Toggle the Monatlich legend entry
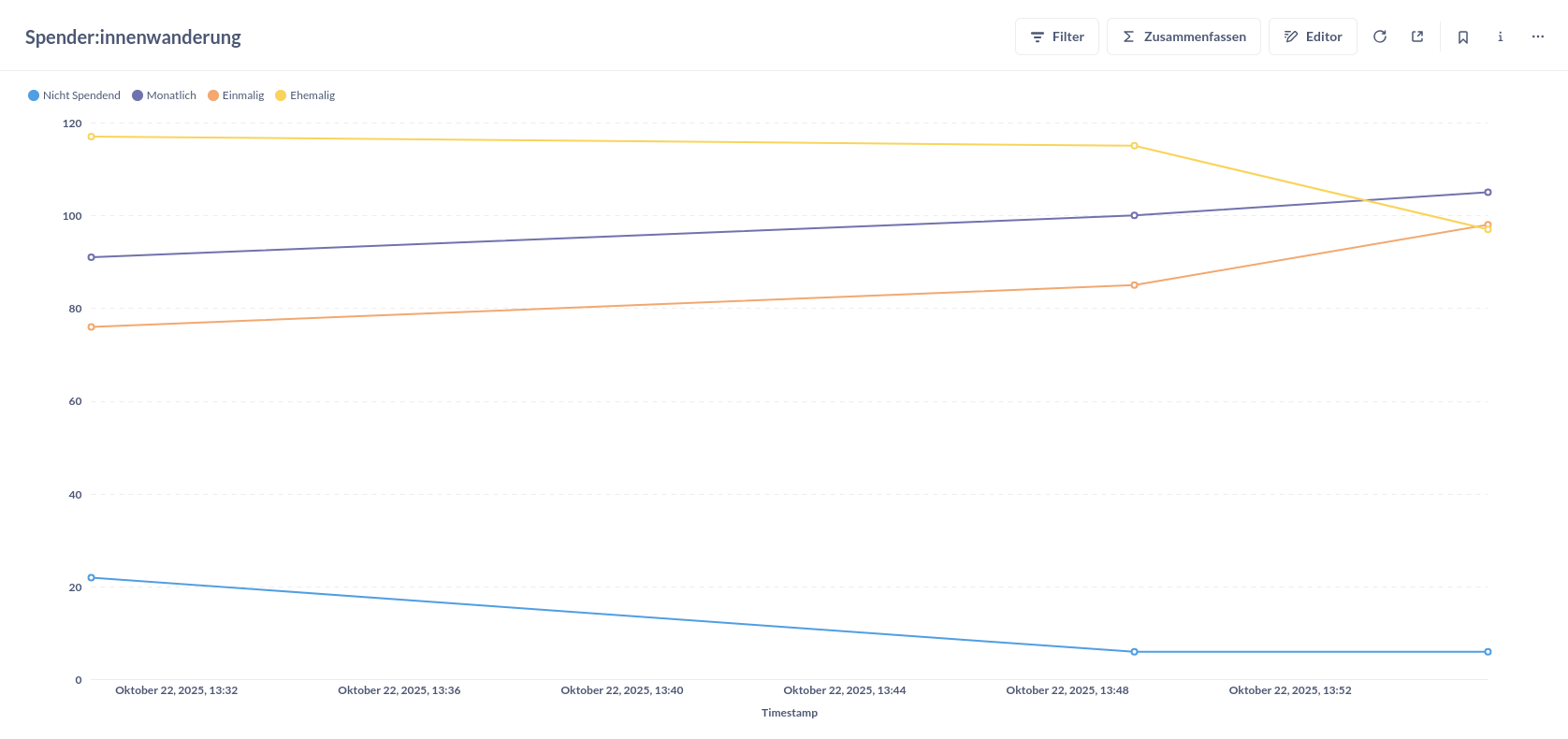This screenshot has height=739, width=1568. point(164,94)
